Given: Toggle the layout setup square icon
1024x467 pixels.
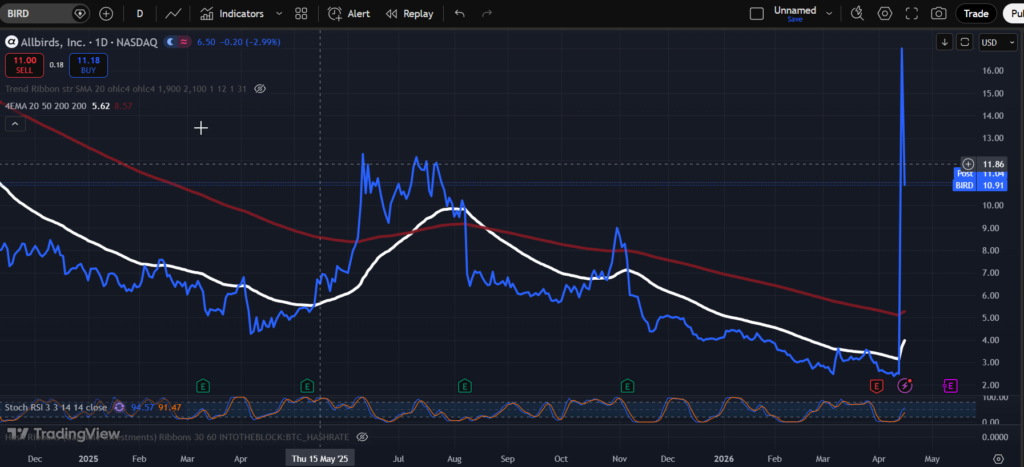Looking at the screenshot, I should coord(758,14).
